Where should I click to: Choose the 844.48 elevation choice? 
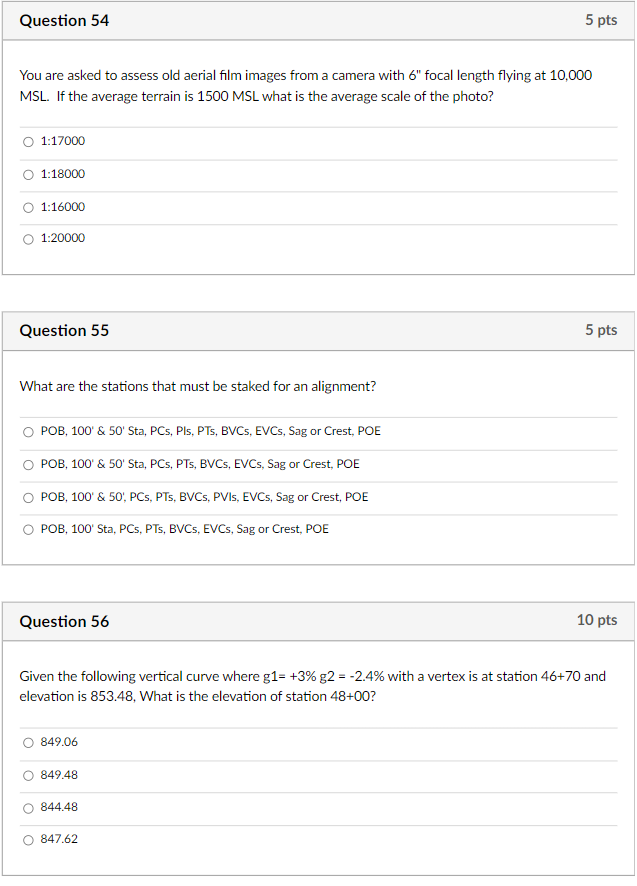[x=29, y=807]
